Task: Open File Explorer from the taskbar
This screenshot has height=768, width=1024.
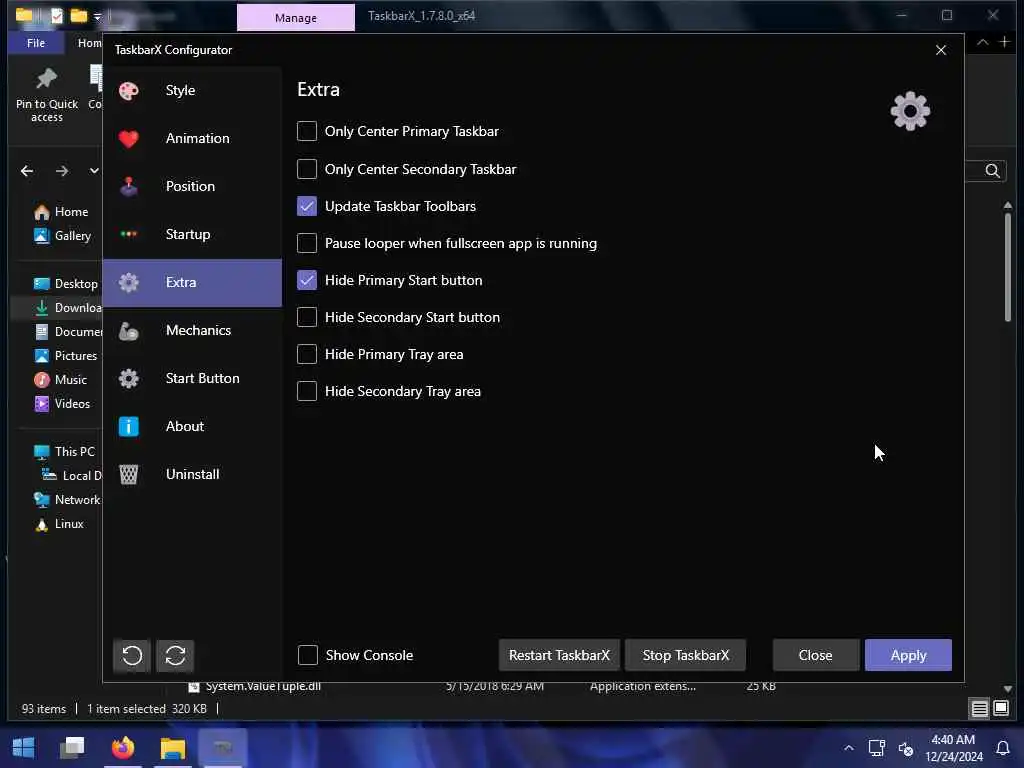Action: coord(173,748)
